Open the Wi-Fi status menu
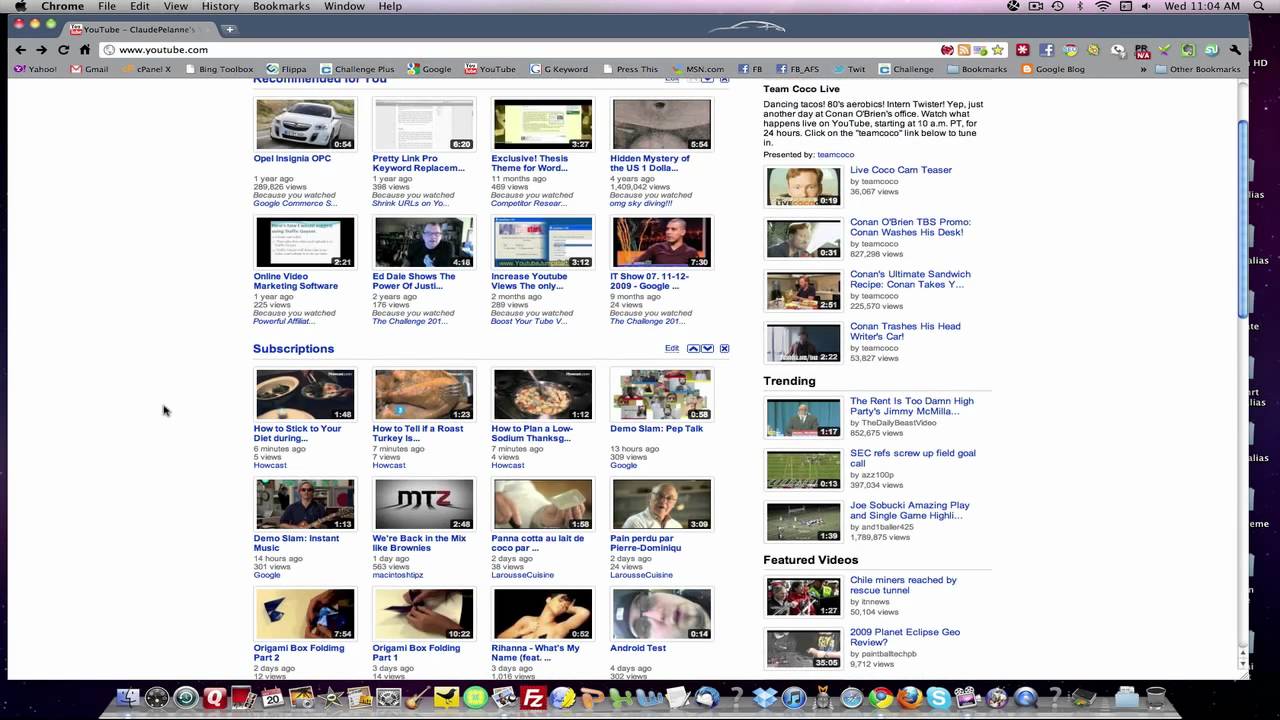 (x=1103, y=6)
